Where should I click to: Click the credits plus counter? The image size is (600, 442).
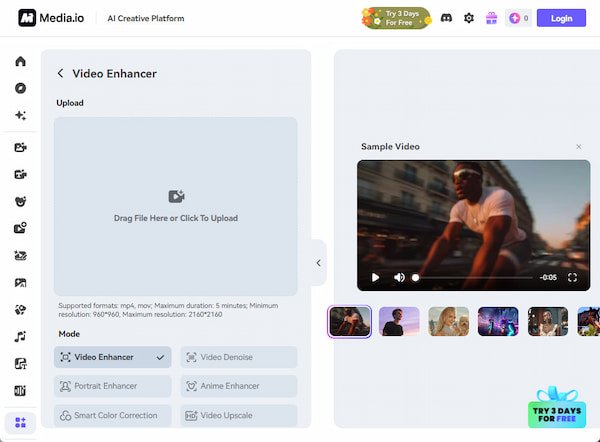coord(518,18)
